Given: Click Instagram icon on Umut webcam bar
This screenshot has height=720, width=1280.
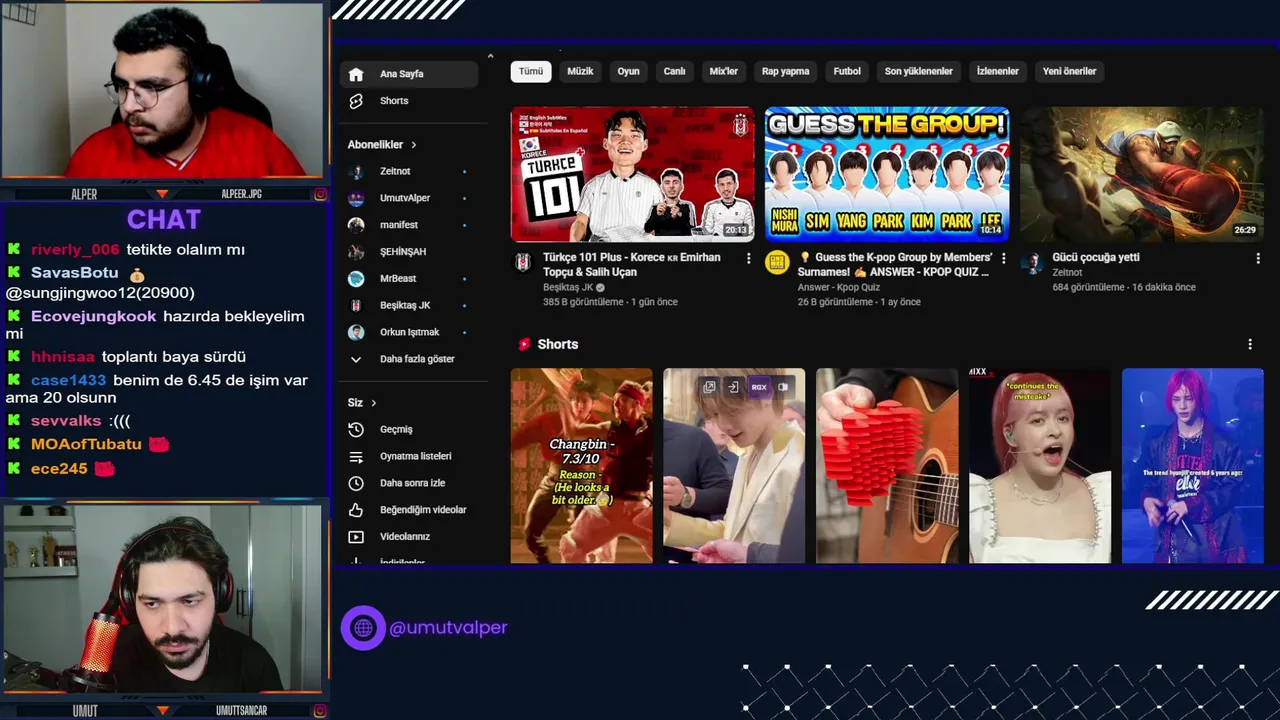Looking at the screenshot, I should (x=320, y=710).
